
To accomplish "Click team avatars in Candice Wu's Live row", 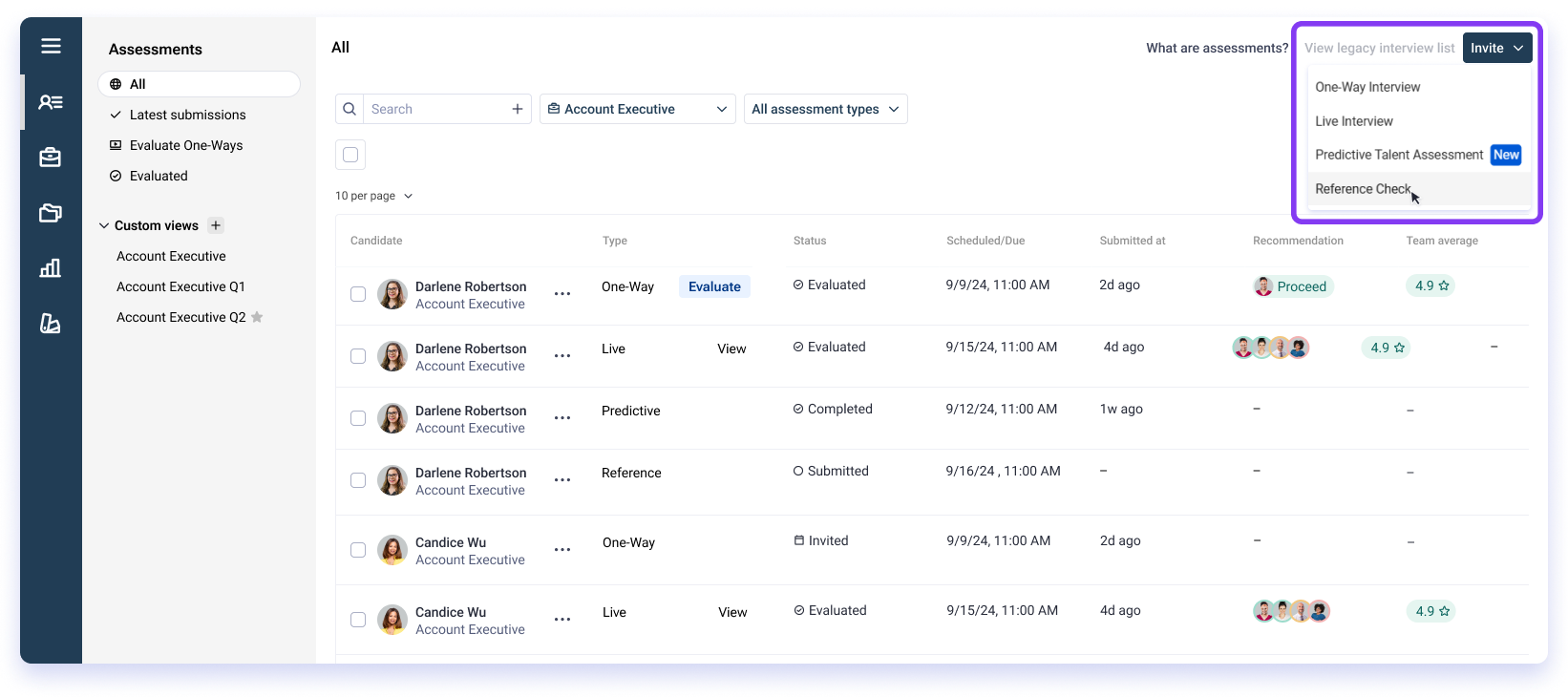I will [1292, 611].
